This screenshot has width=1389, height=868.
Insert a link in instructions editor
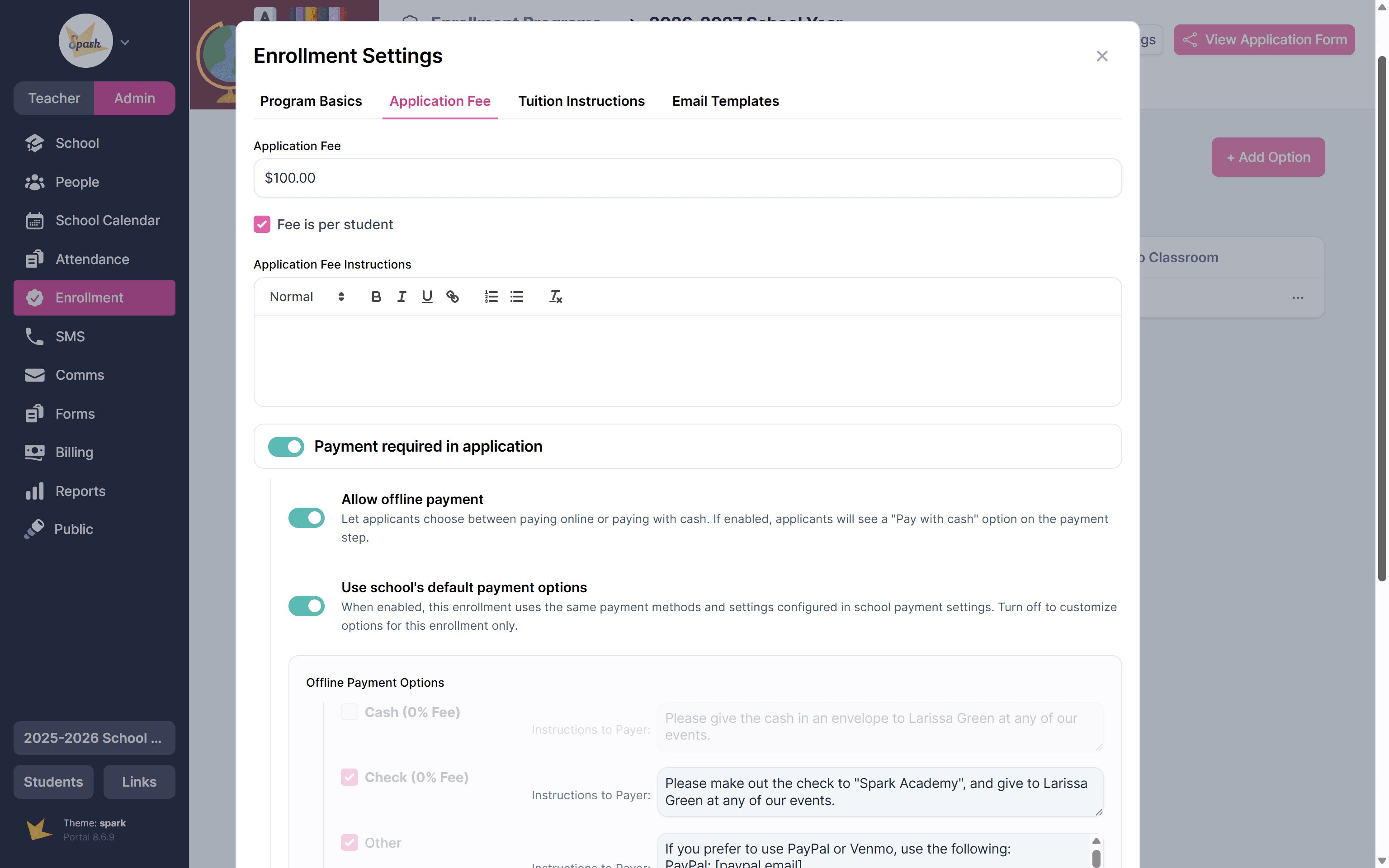click(x=452, y=297)
